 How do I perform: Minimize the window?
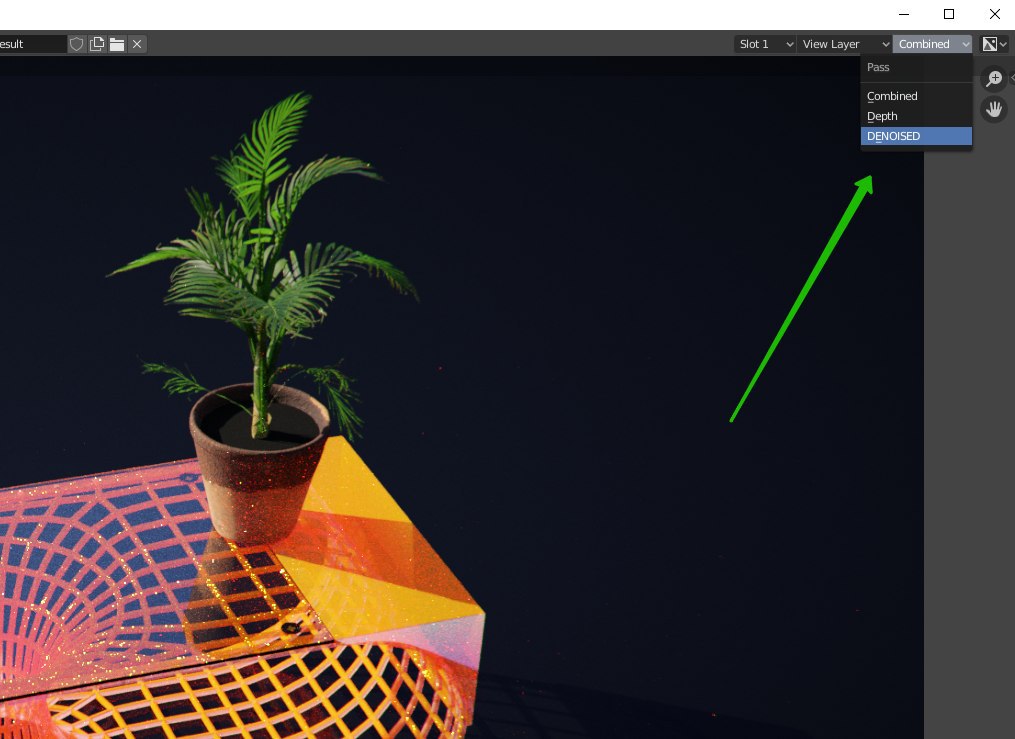[904, 14]
